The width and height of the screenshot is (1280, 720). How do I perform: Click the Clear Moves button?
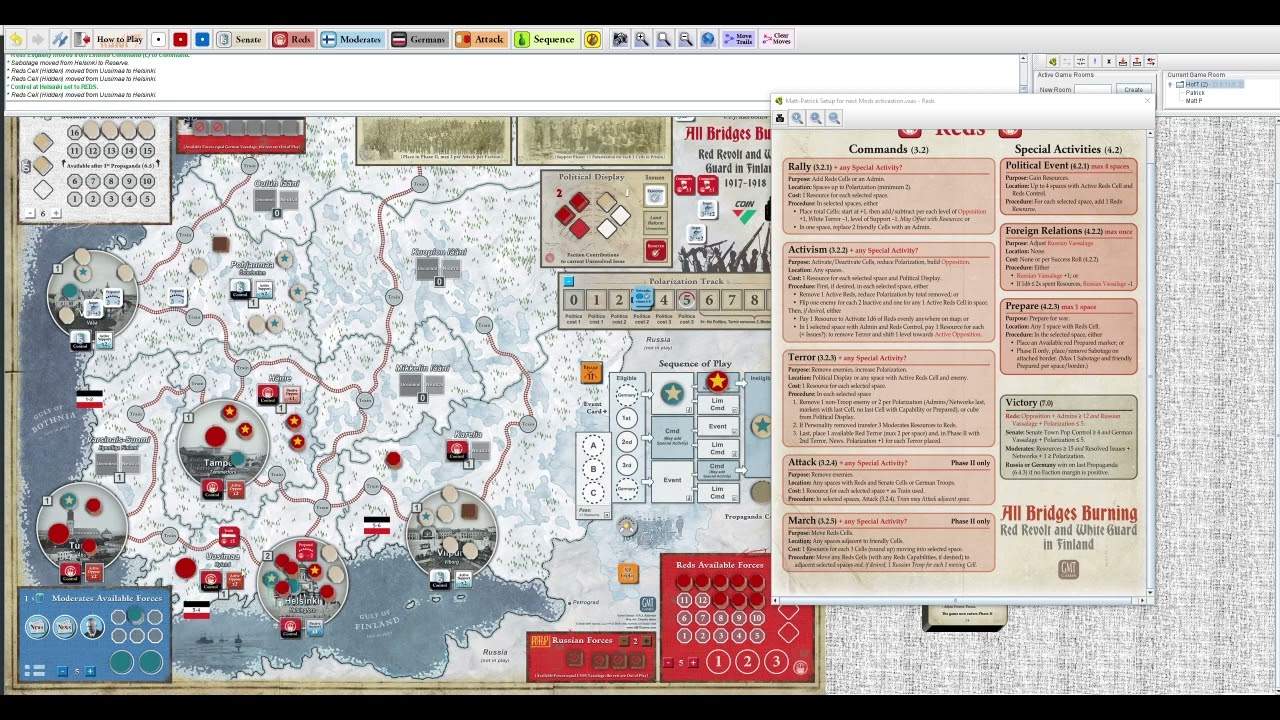[x=777, y=39]
